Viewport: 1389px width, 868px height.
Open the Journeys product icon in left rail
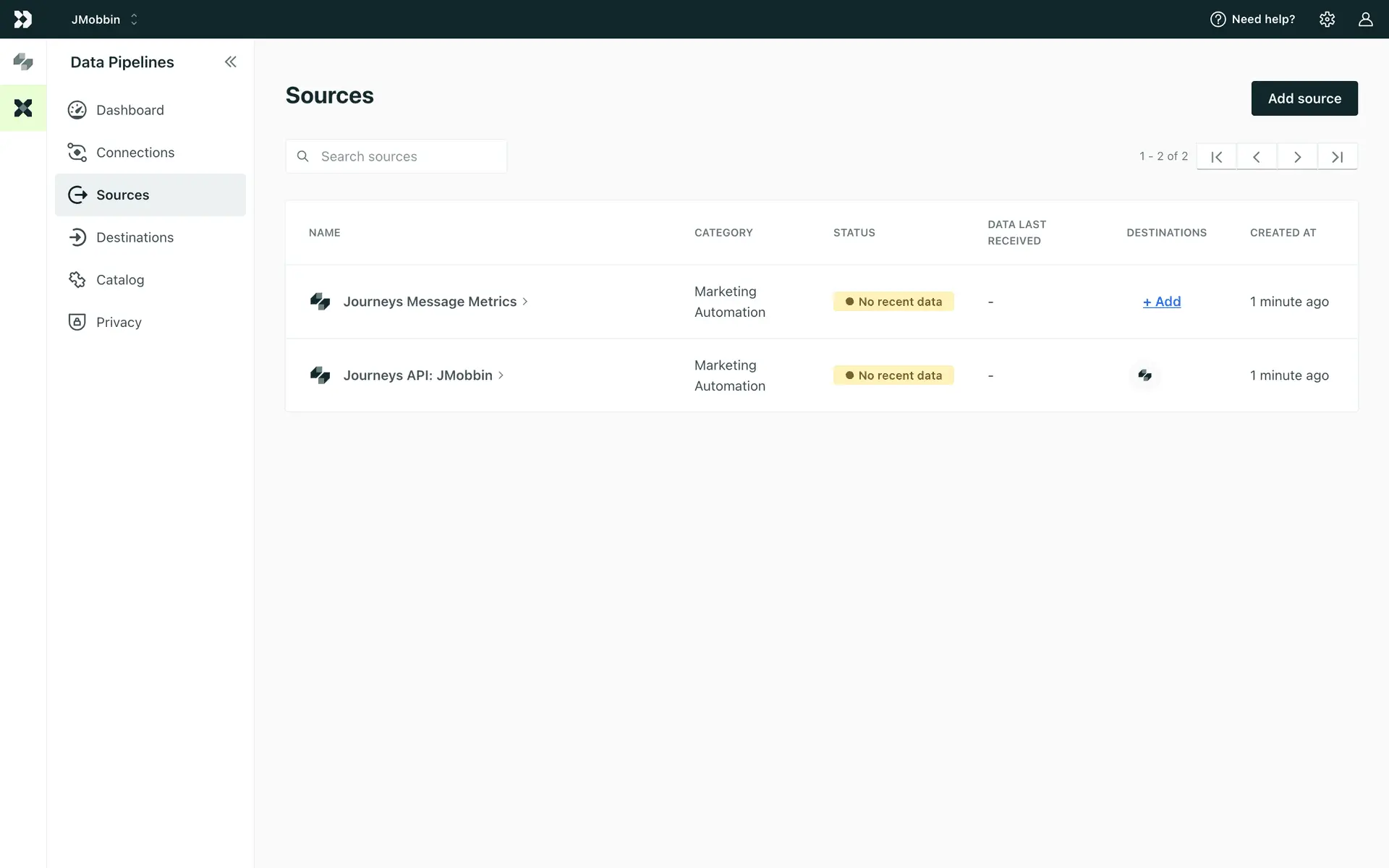click(23, 62)
